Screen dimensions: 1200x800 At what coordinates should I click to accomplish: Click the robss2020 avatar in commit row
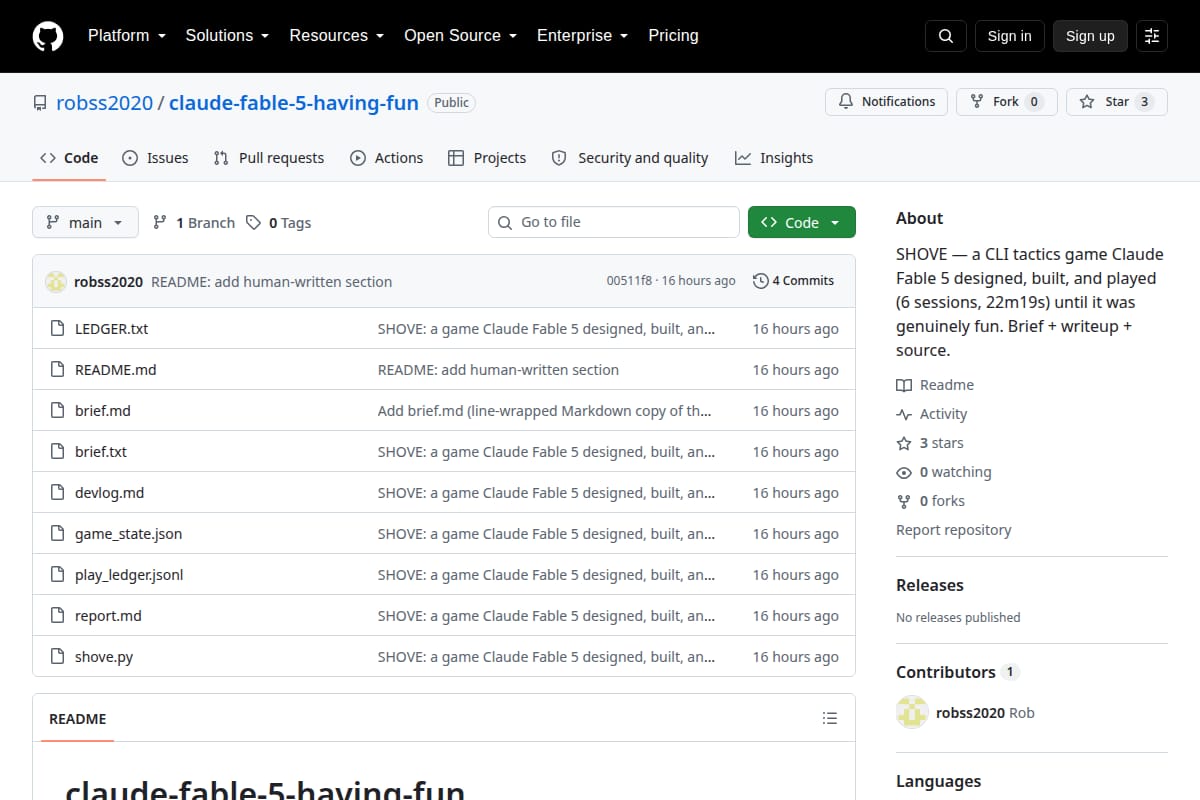(56, 282)
